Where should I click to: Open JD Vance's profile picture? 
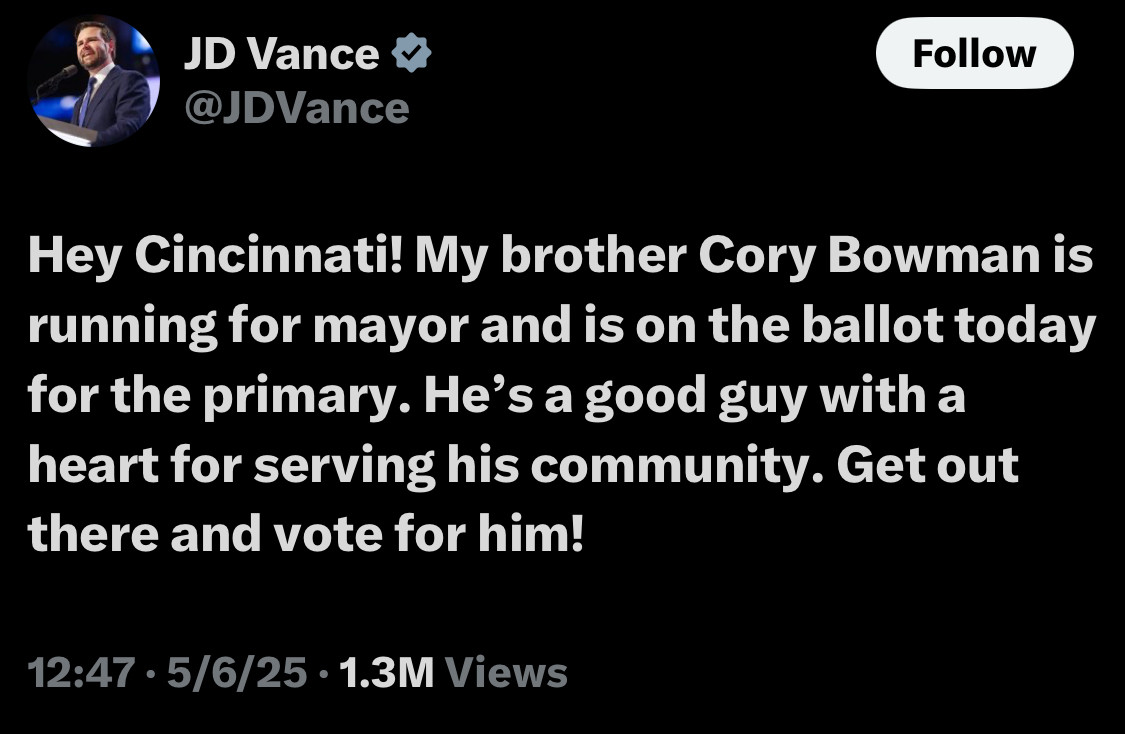tap(93, 80)
